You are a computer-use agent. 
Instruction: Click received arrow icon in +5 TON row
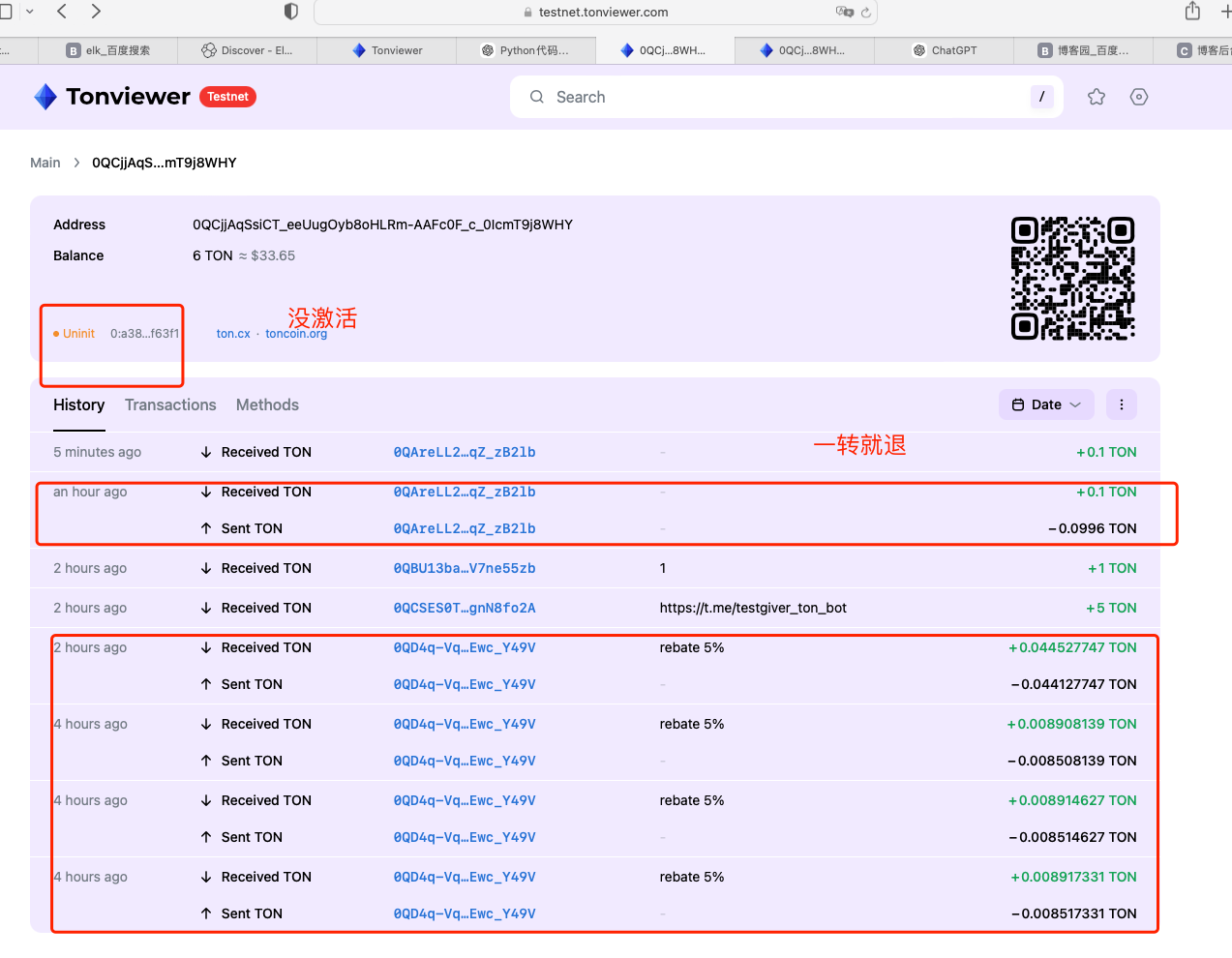206,608
